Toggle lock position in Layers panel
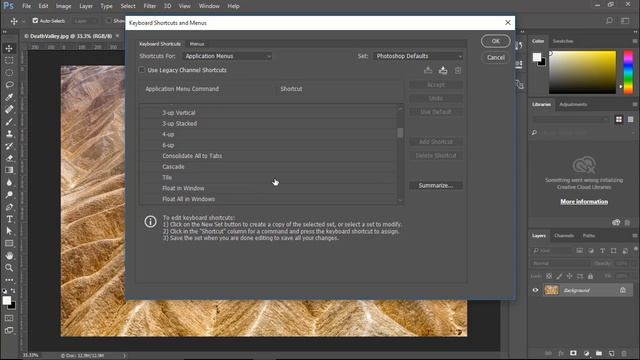This screenshot has width=640, height=360. tap(569, 276)
